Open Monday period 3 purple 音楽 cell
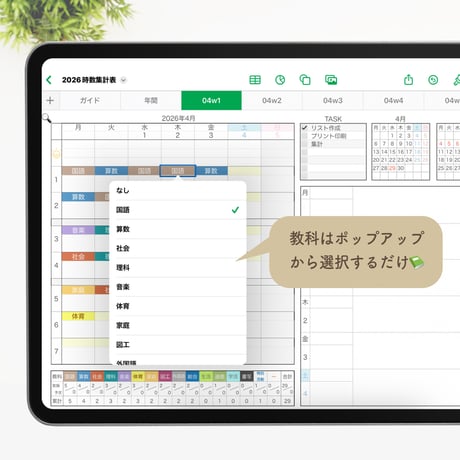This screenshot has height=460, width=460. tap(78, 230)
